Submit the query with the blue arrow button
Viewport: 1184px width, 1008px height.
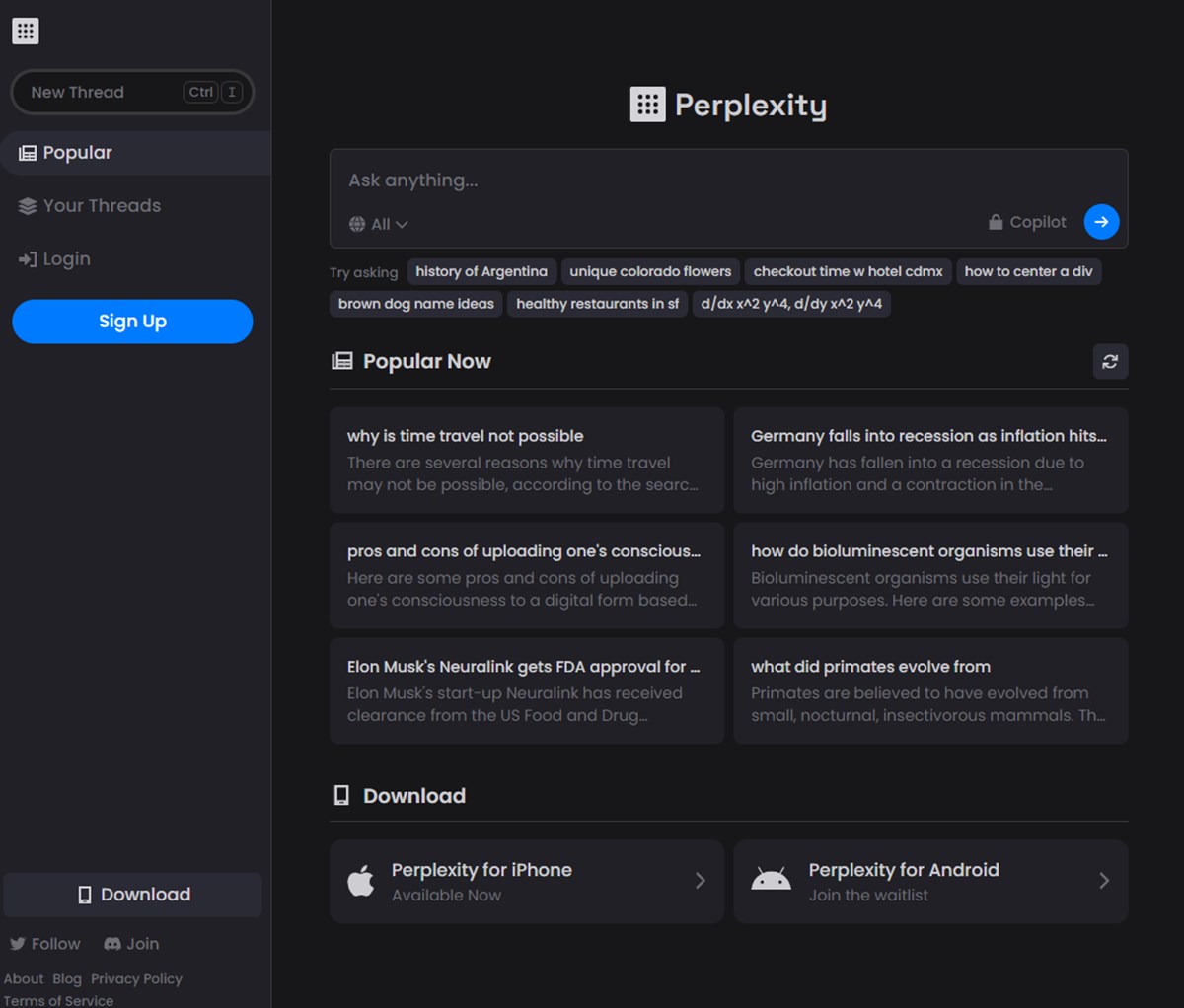pyautogui.click(x=1101, y=222)
